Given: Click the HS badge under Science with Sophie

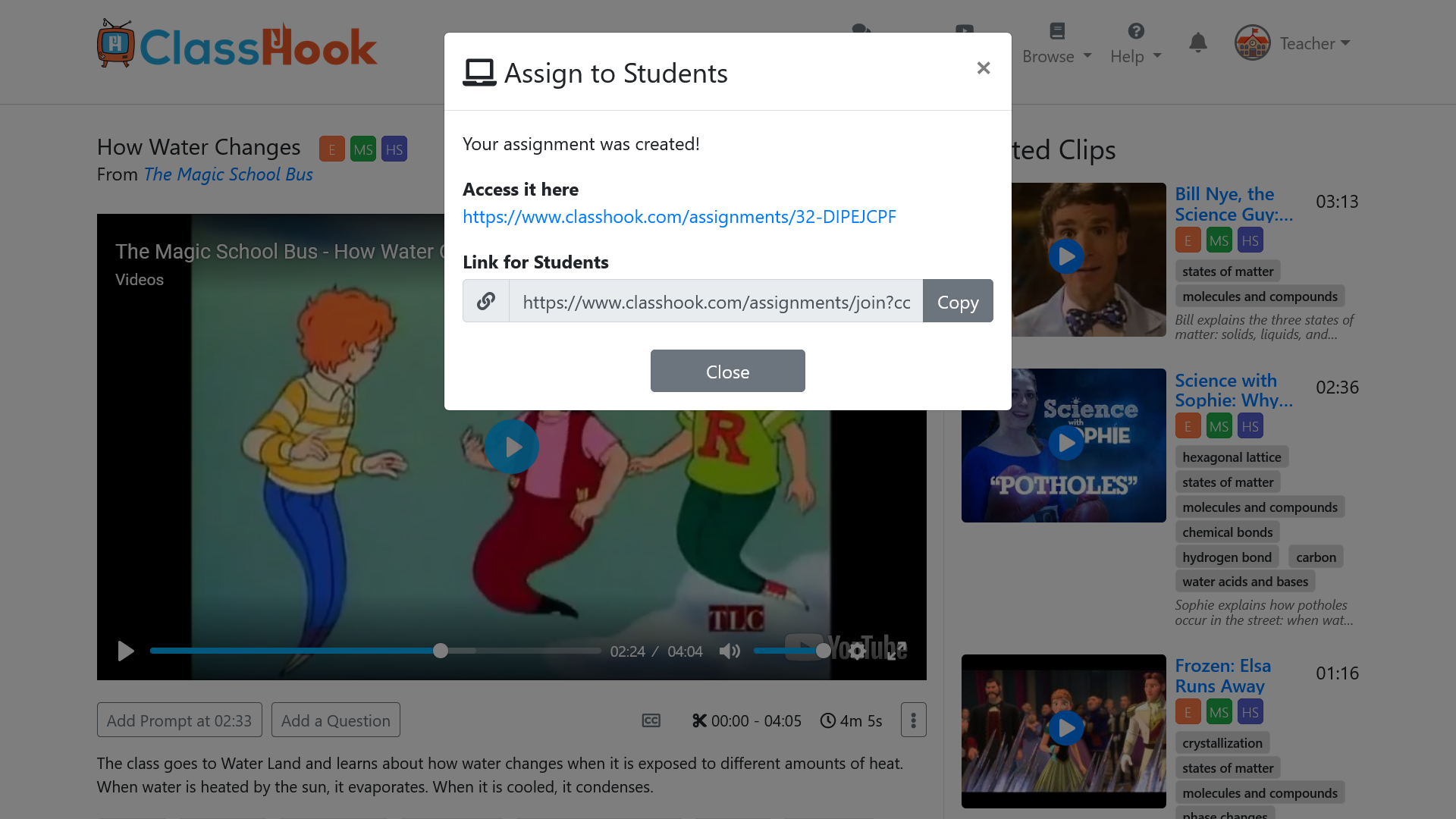Looking at the screenshot, I should click(1250, 426).
